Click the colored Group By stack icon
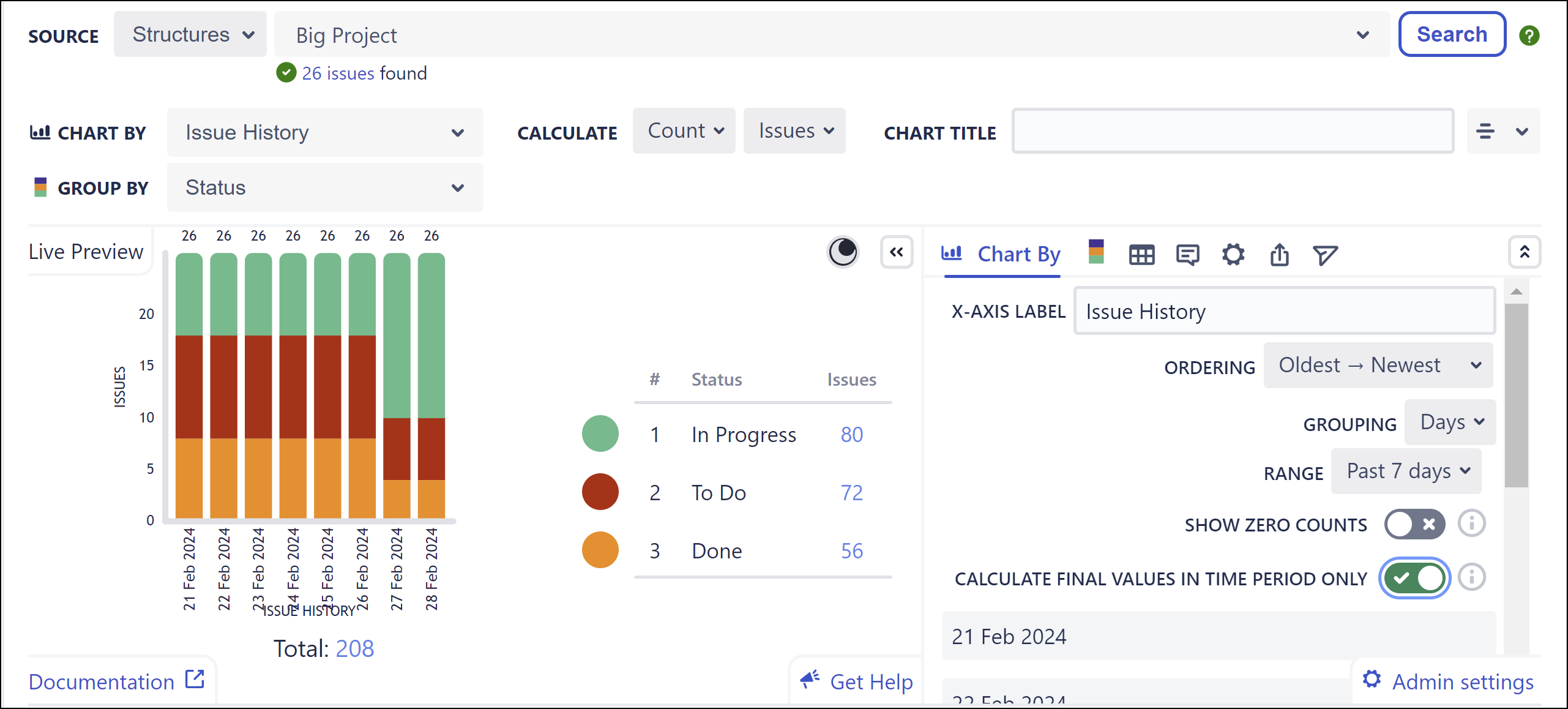 click(x=1096, y=253)
